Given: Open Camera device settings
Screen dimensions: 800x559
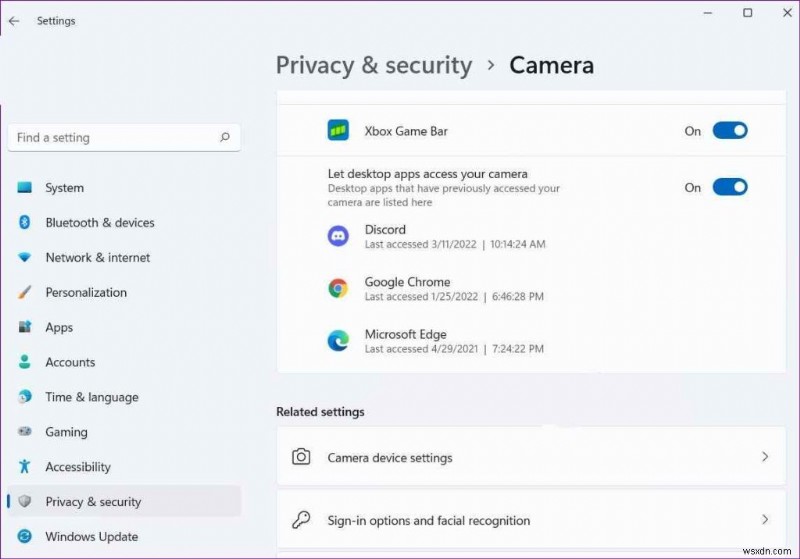Looking at the screenshot, I should pos(531,456).
